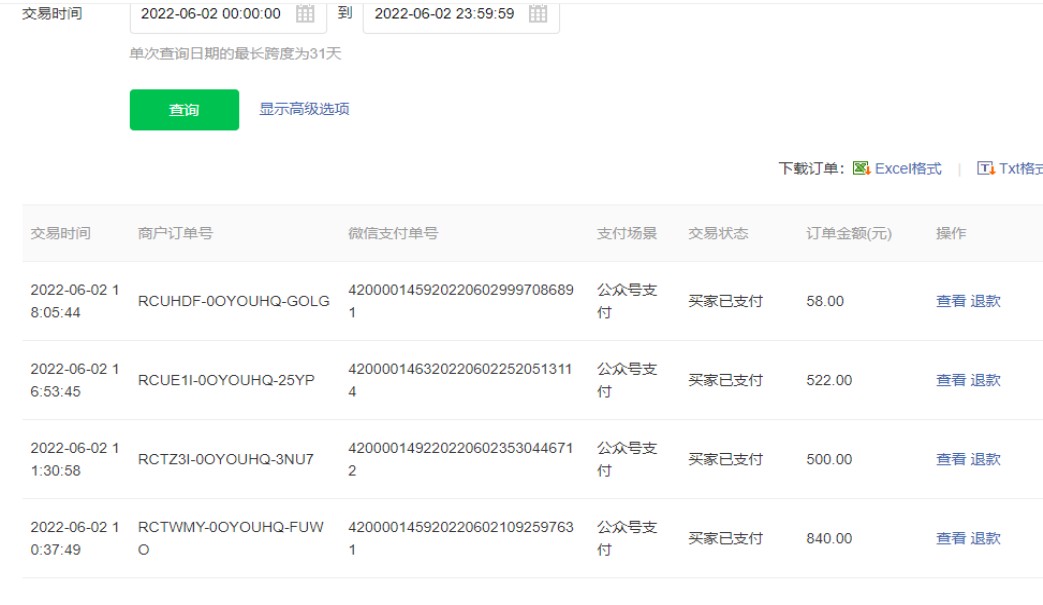View details of the 840.00 order

pos(950,538)
